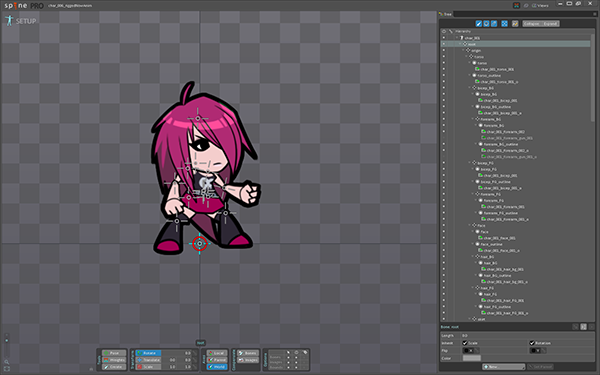Click the first blue tree filter icon
Screen dimensions: 600x375
pyautogui.click(x=479, y=23)
